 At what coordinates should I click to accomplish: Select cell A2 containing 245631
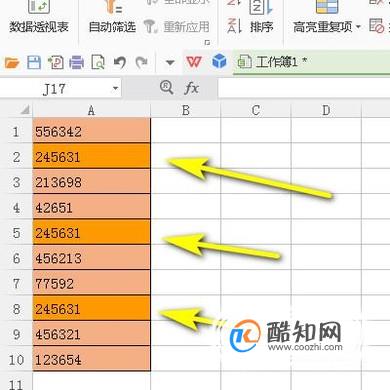click(91, 157)
